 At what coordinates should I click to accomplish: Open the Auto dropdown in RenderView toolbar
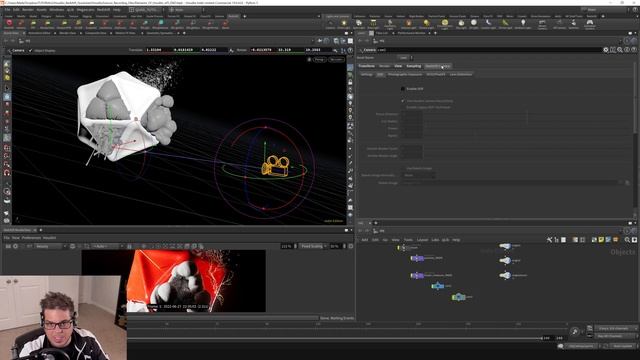(x=107, y=246)
